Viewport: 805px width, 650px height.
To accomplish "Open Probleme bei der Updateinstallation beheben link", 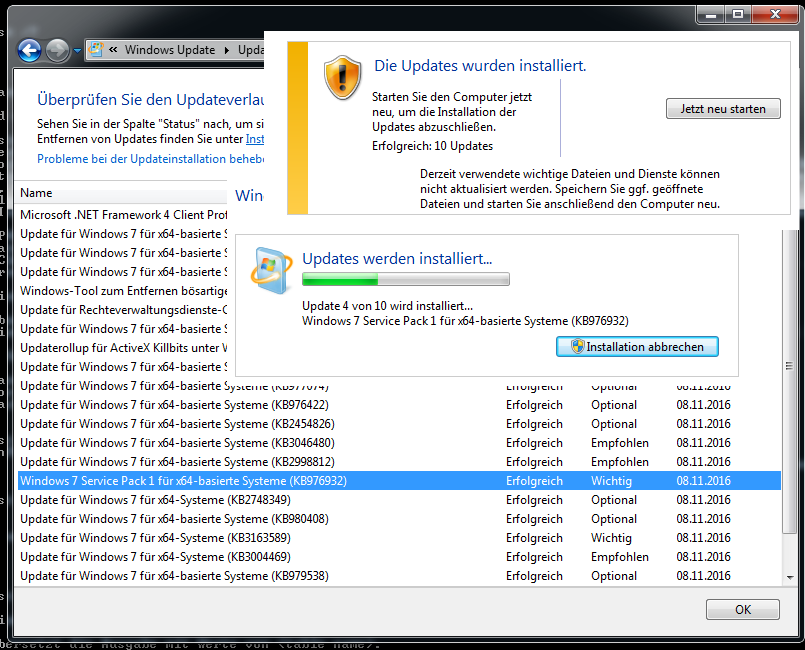I will click(x=150, y=159).
